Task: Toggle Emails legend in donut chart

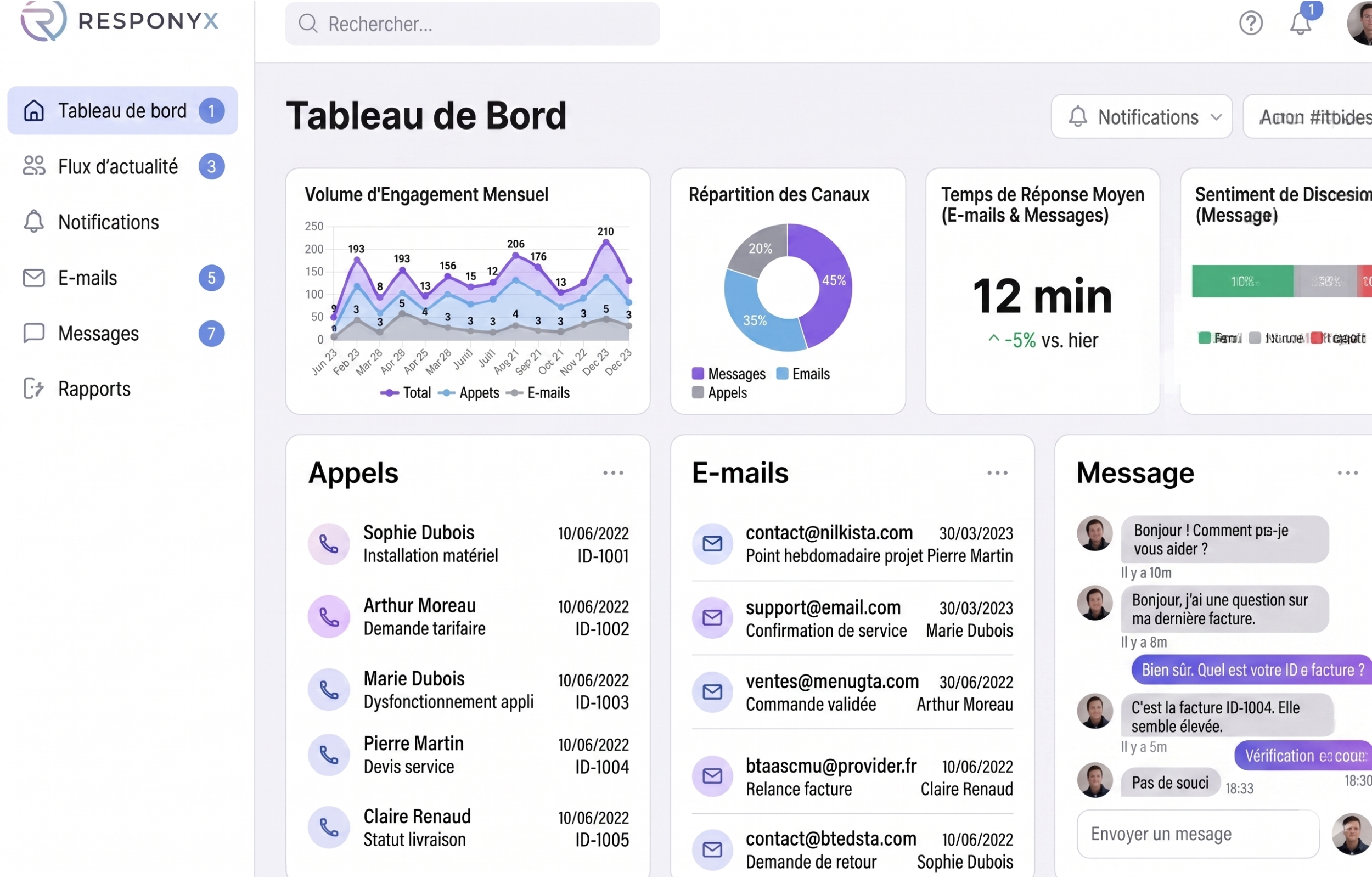Action: 802,374
